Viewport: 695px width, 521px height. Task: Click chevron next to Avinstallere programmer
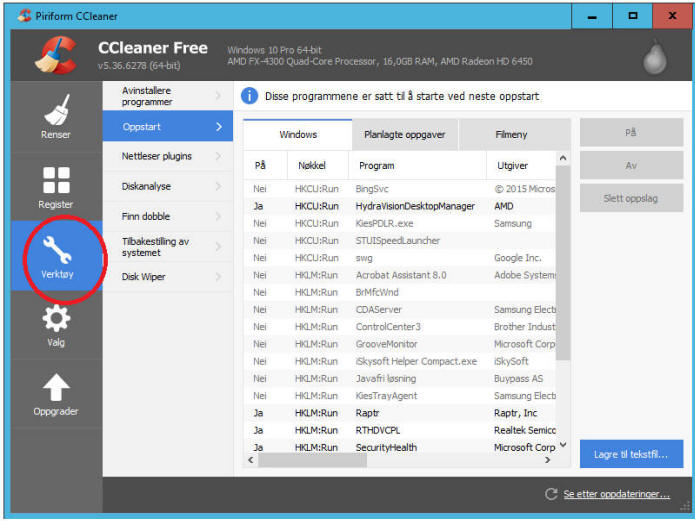(219, 95)
